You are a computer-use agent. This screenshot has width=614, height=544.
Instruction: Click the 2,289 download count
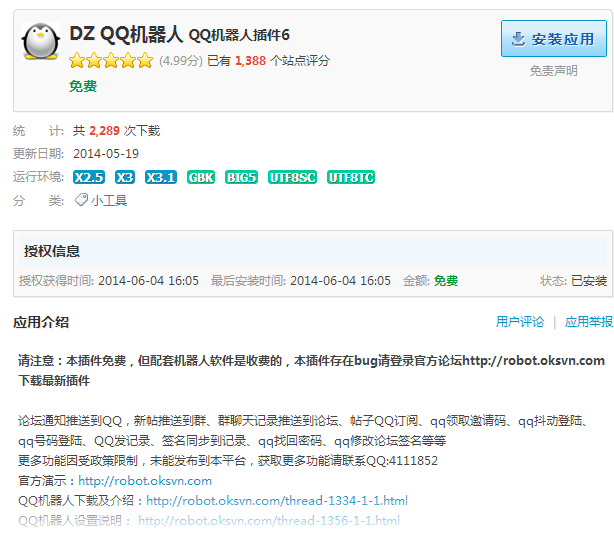pos(104,131)
